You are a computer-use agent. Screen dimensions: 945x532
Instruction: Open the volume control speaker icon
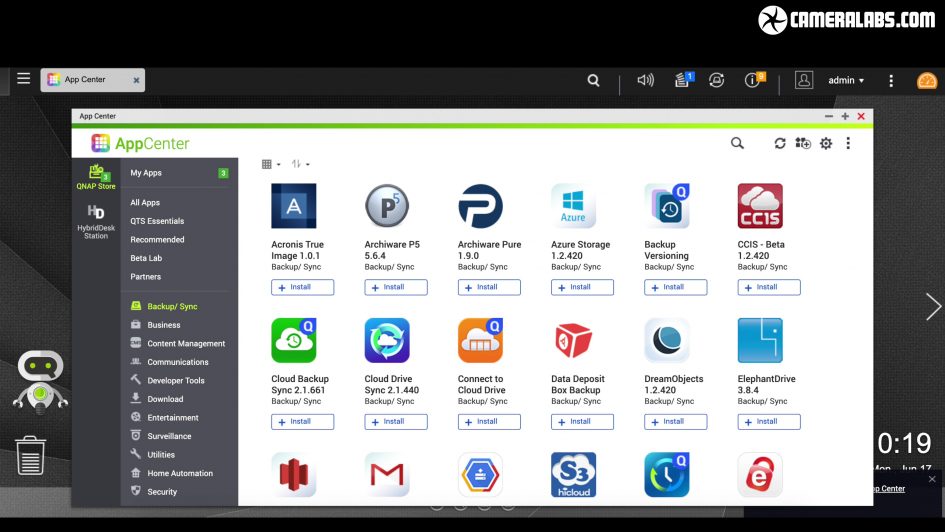tap(645, 80)
